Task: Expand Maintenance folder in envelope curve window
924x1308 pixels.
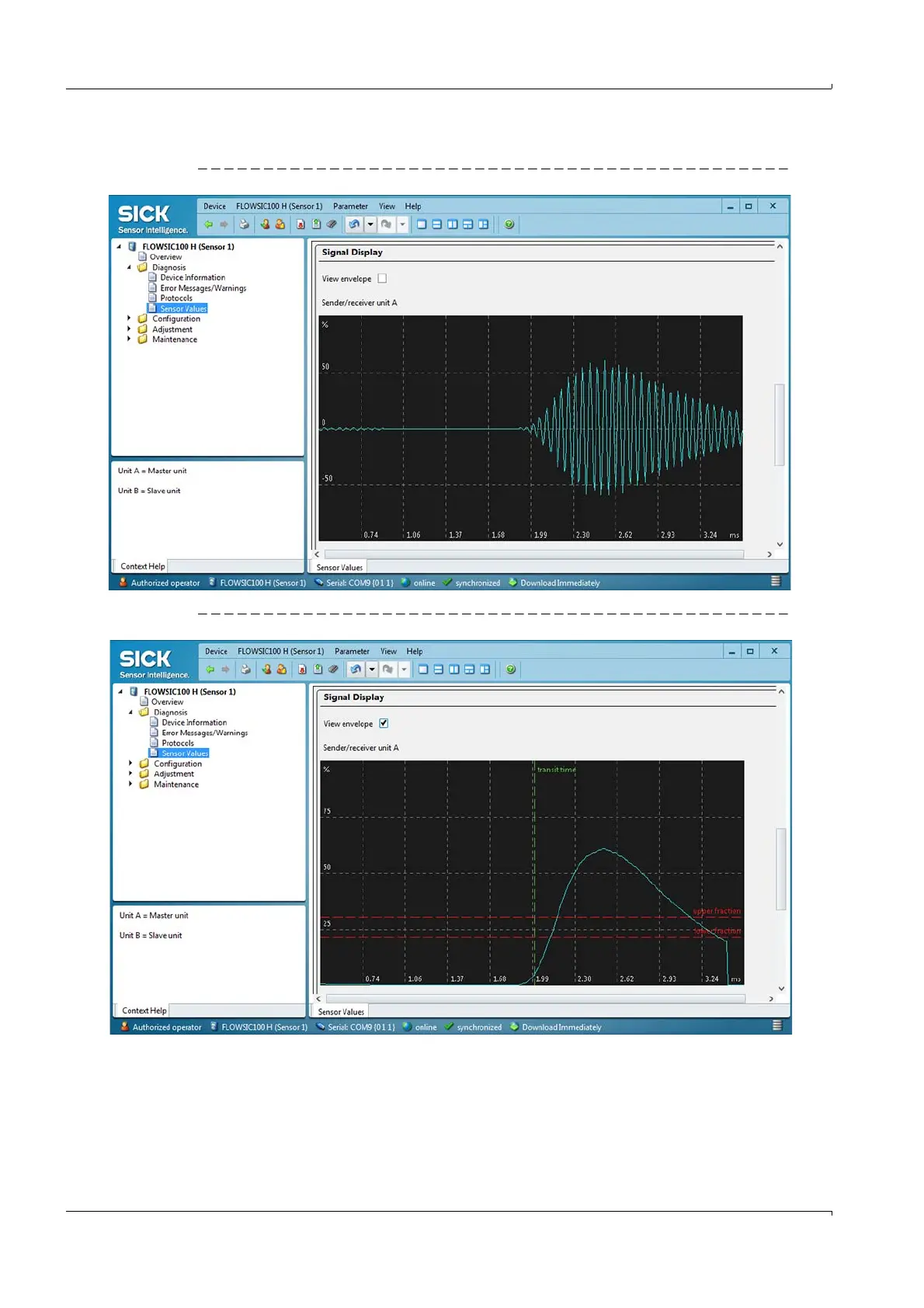Action: [131, 784]
